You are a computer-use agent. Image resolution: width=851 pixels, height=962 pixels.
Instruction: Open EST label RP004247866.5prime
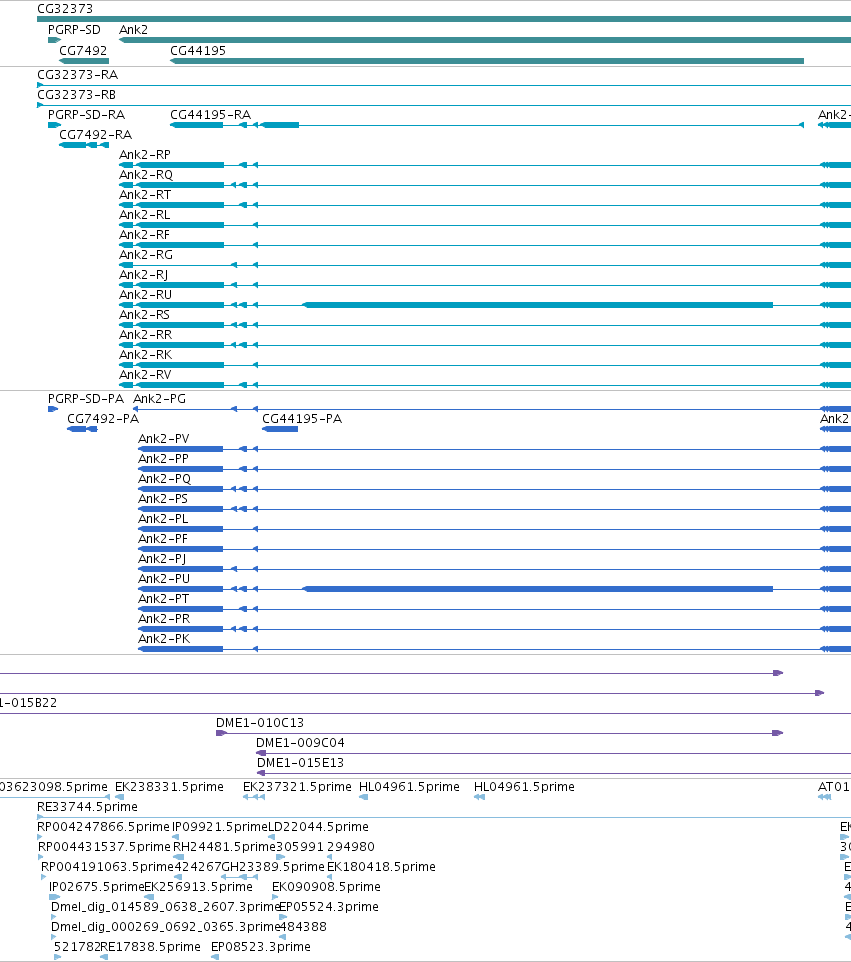click(104, 827)
